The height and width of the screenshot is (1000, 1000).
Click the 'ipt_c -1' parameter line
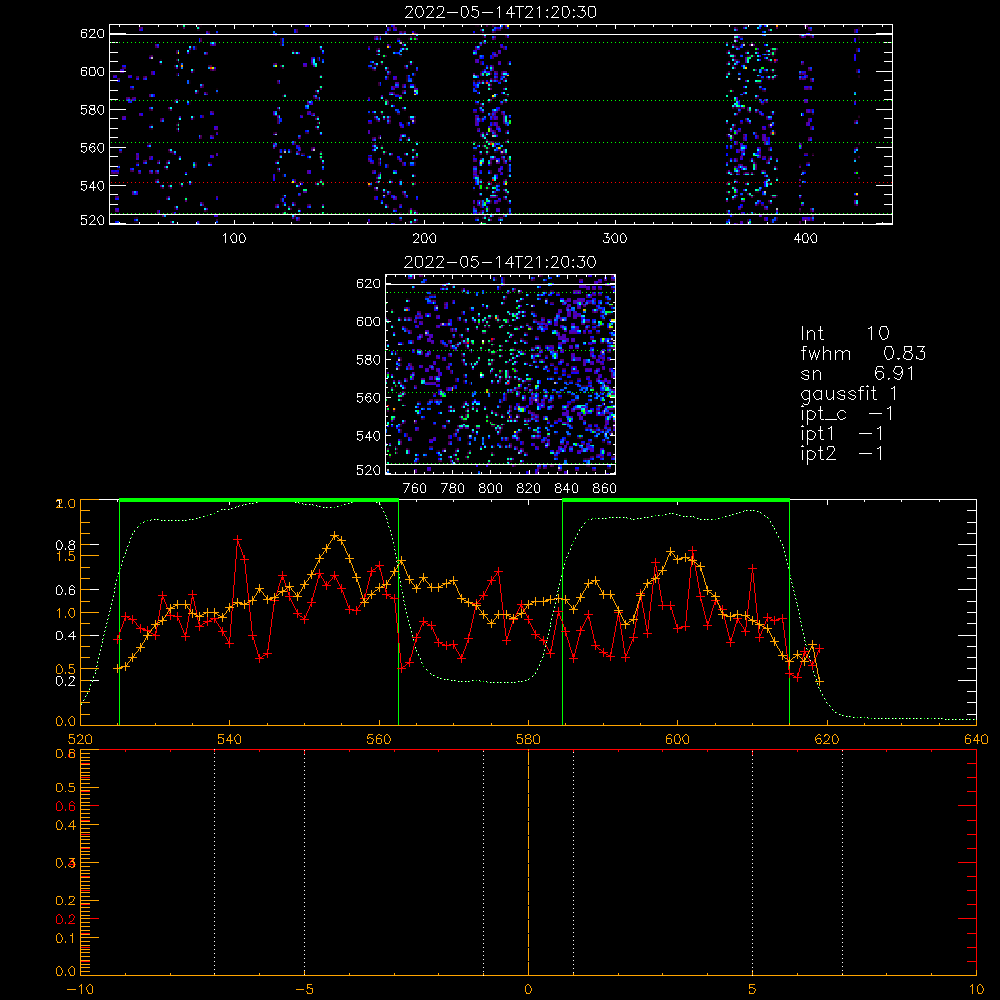tap(847, 414)
